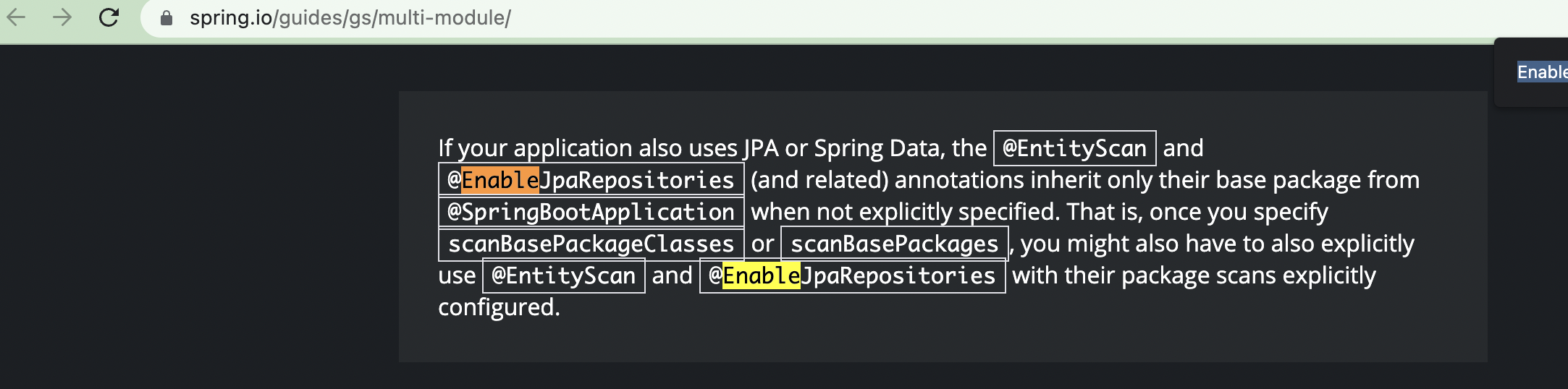Click the browser back arrow

(x=16, y=17)
